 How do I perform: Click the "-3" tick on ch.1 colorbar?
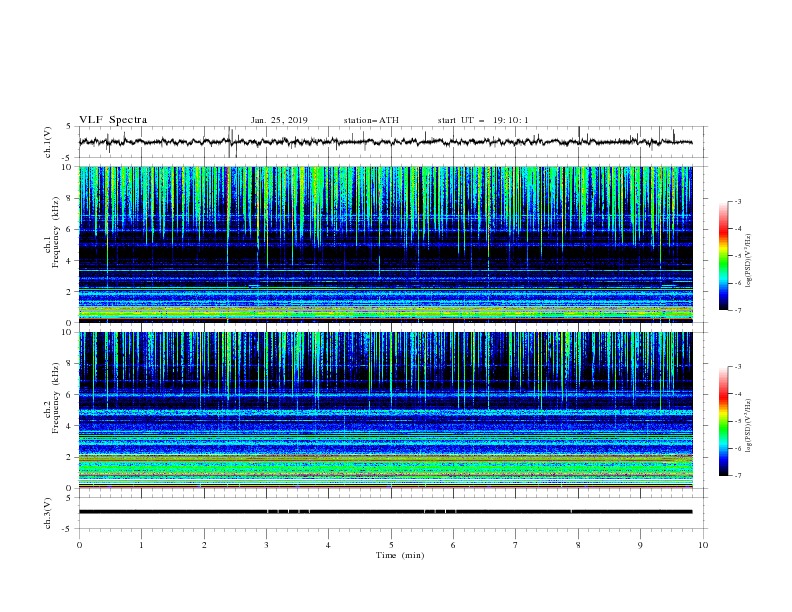pyautogui.click(x=737, y=201)
